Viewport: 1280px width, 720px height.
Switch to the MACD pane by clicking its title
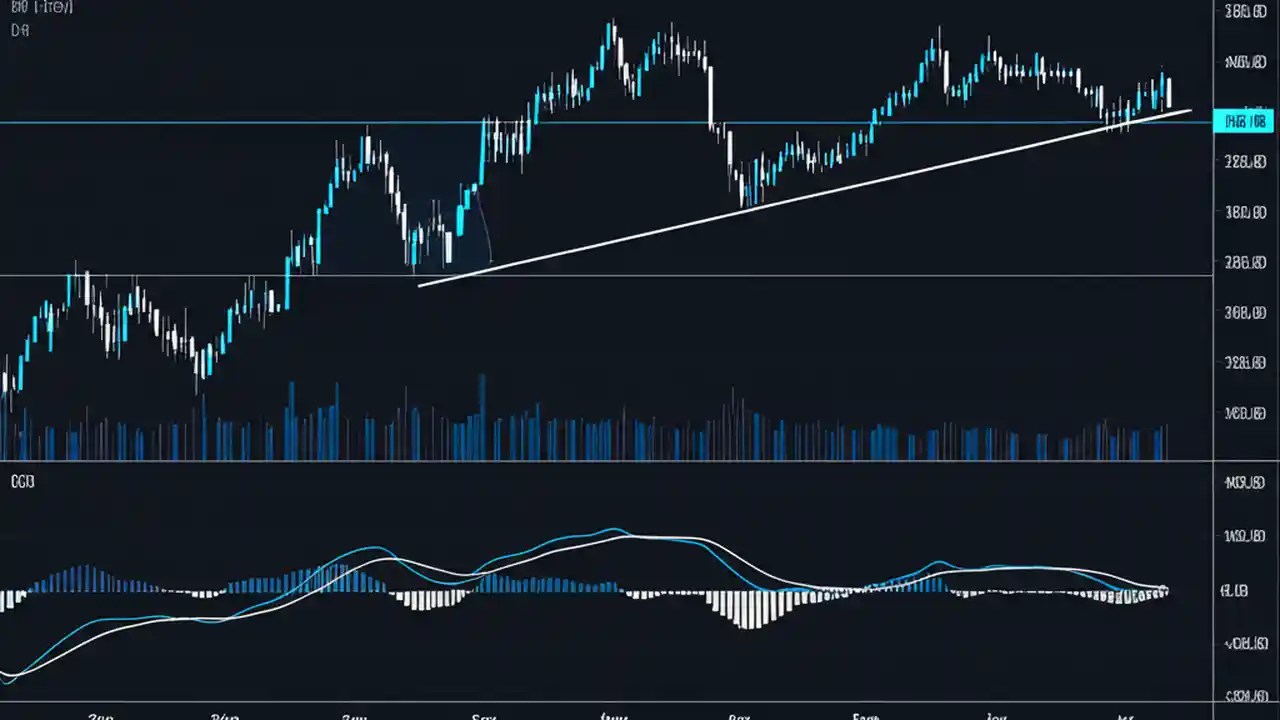click(x=22, y=481)
